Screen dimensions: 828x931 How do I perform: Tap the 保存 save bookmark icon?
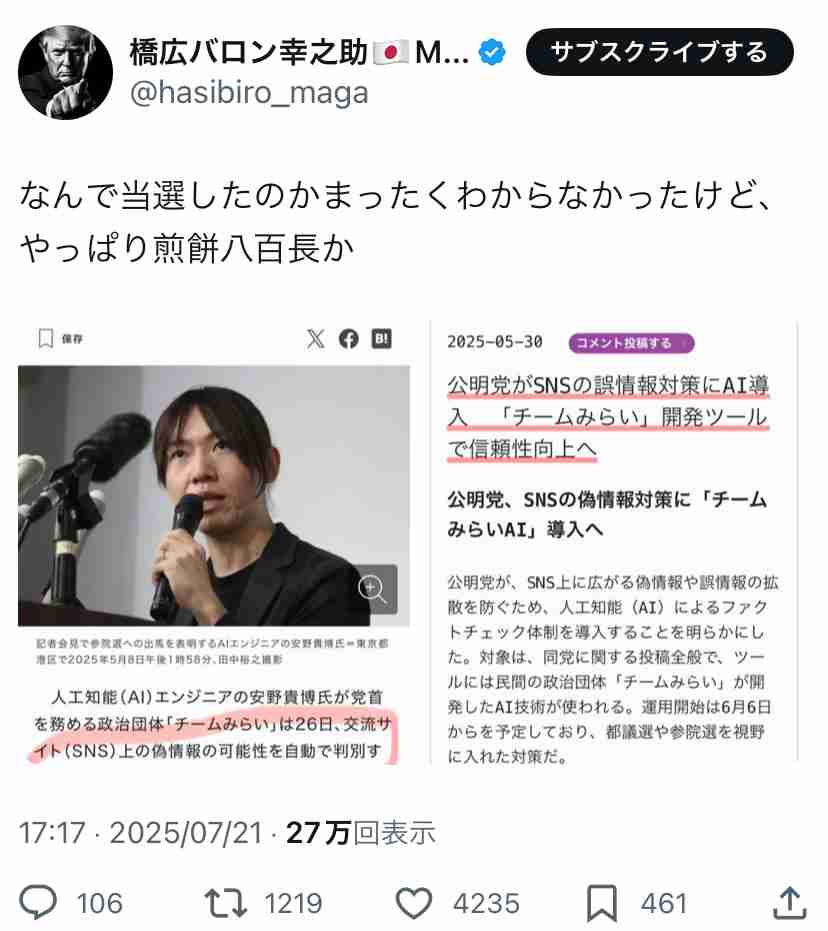(46, 339)
